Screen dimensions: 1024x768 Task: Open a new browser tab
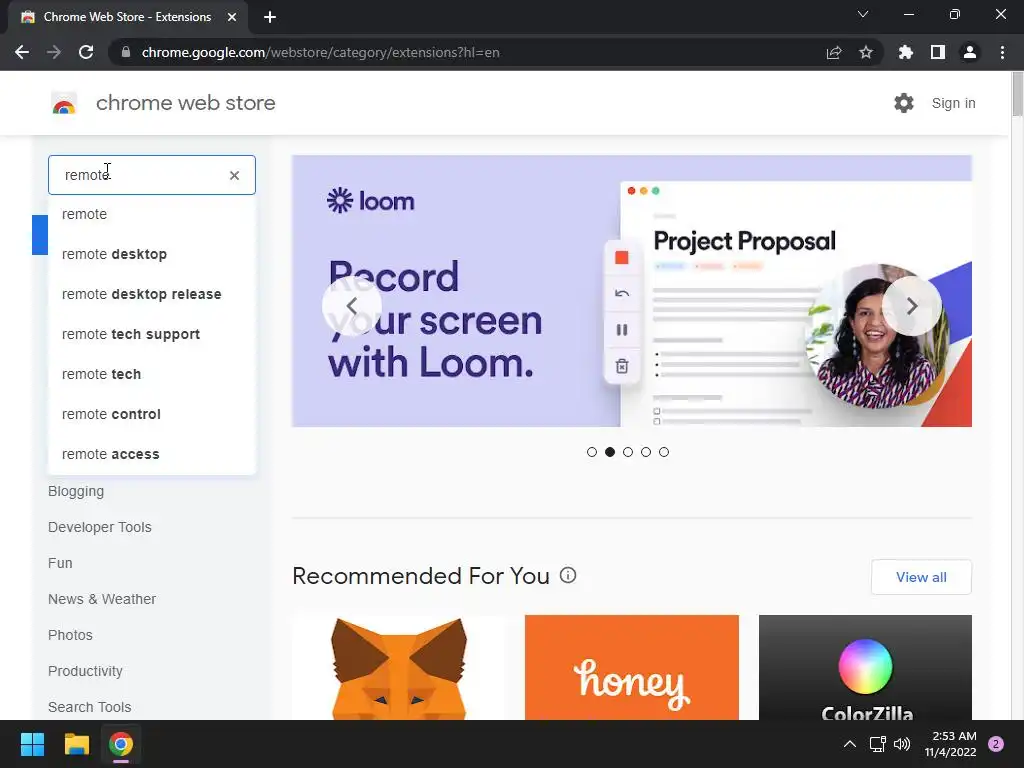(270, 17)
